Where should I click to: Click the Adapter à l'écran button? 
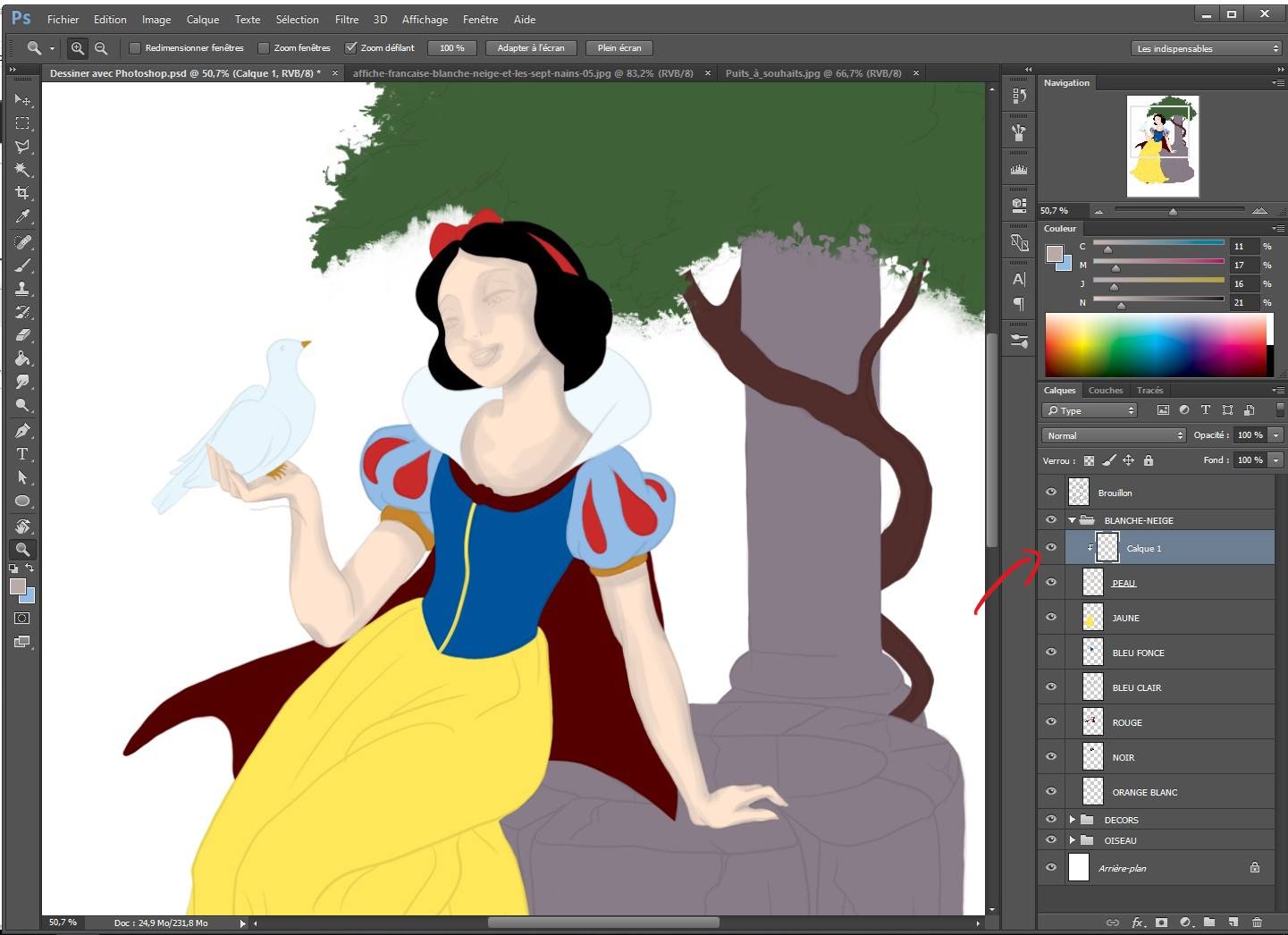click(531, 47)
